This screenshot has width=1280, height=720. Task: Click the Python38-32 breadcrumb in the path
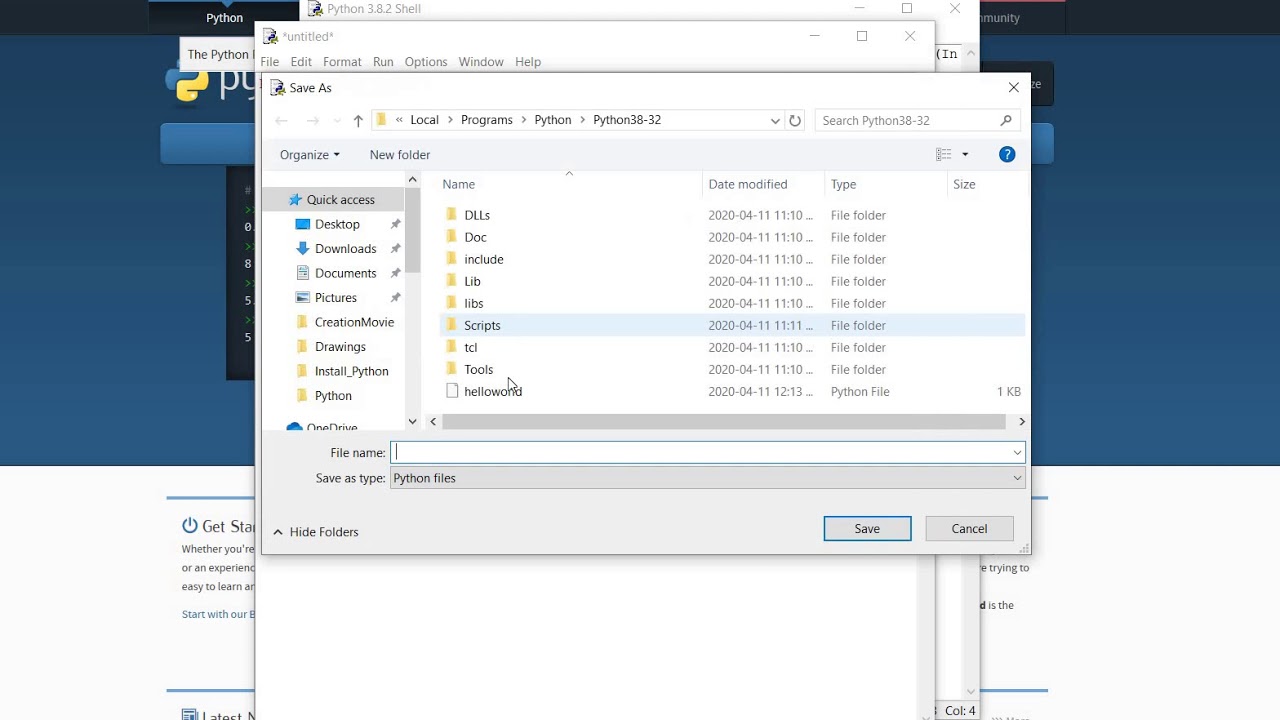click(x=627, y=120)
